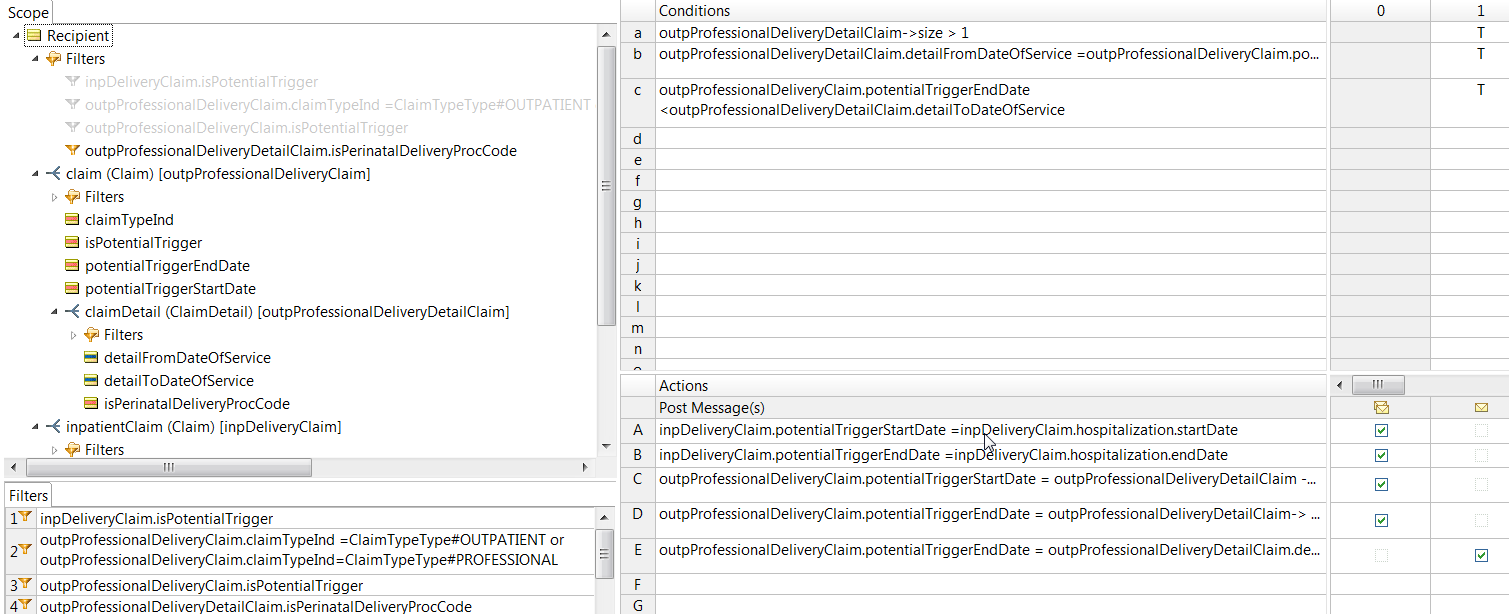Viewport: 1509px width, 614px height.
Task: Click the envelope icon heading Actions column 0
Action: pos(1381,408)
